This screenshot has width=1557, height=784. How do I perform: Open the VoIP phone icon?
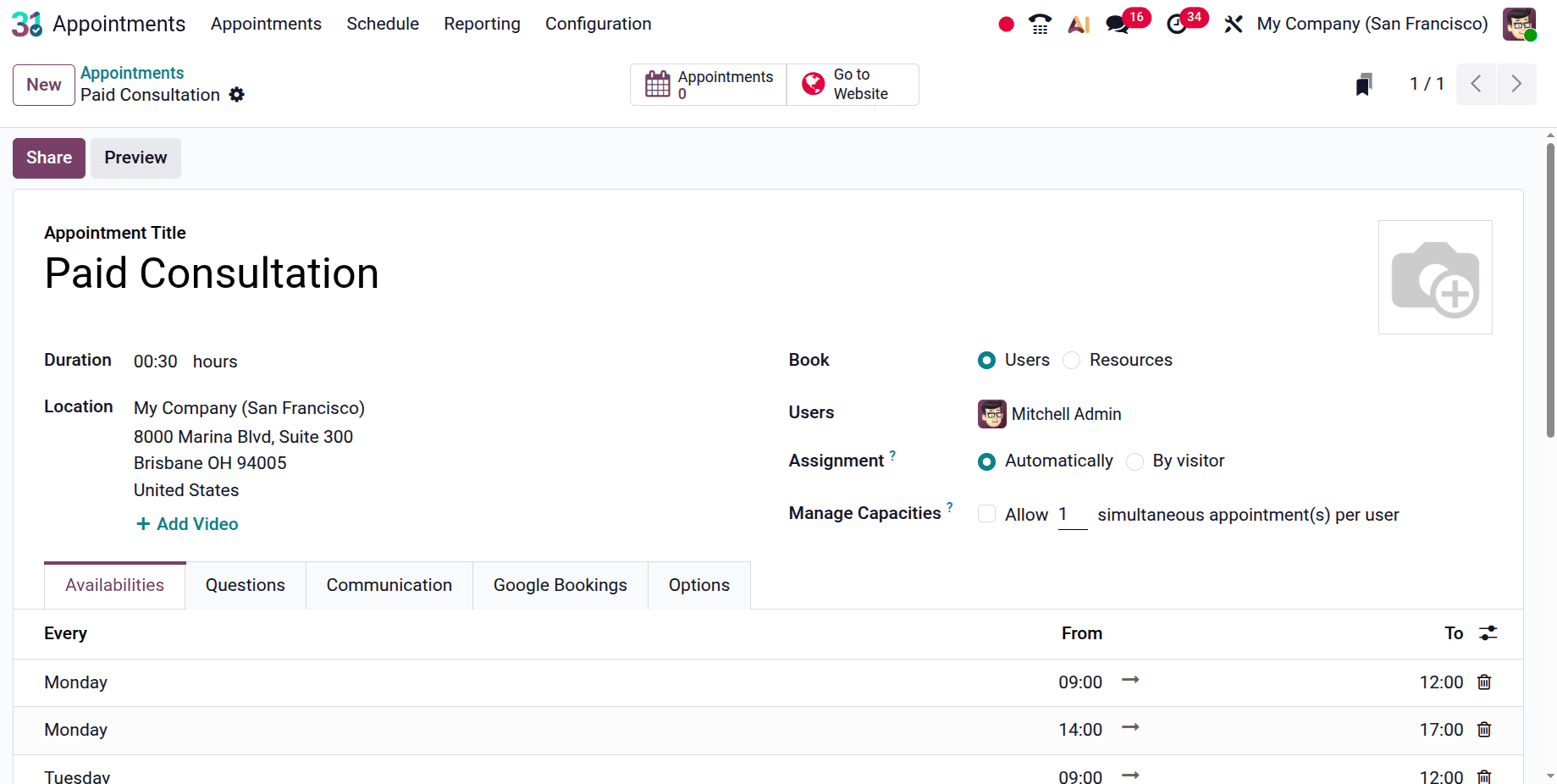click(x=1040, y=25)
